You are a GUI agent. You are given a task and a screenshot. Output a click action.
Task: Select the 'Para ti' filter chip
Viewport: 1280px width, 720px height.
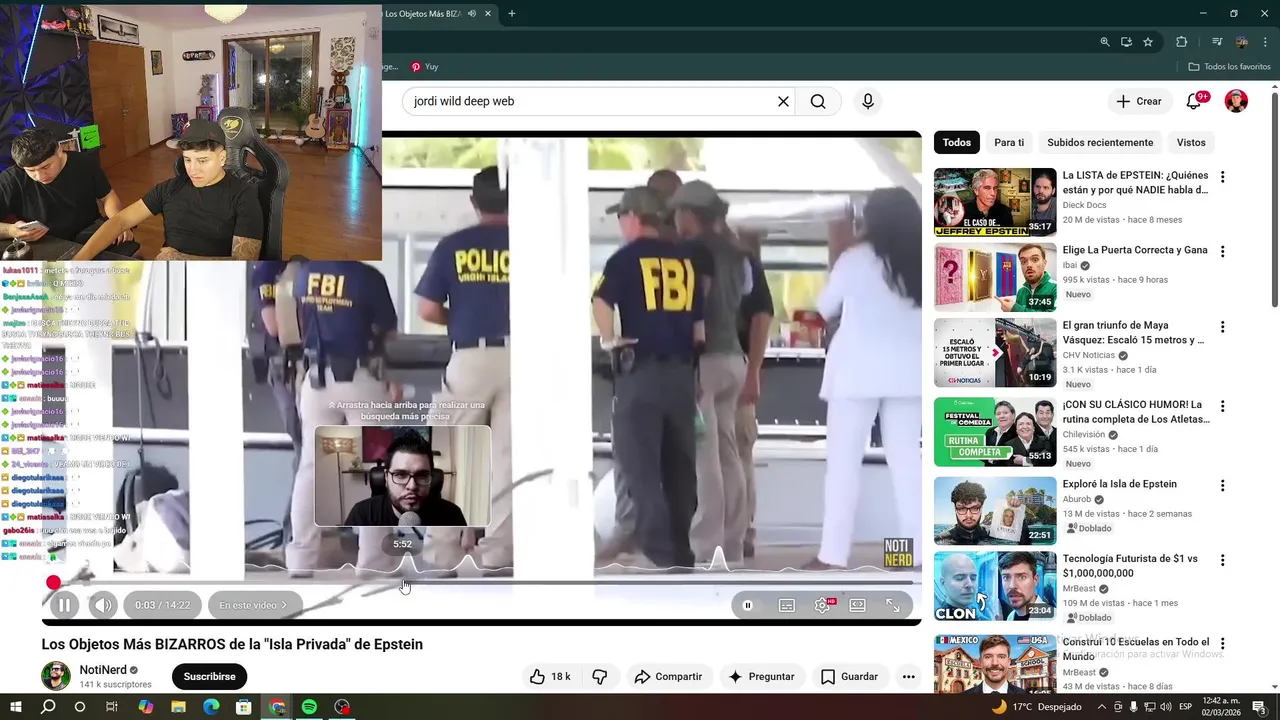pyautogui.click(x=1009, y=142)
